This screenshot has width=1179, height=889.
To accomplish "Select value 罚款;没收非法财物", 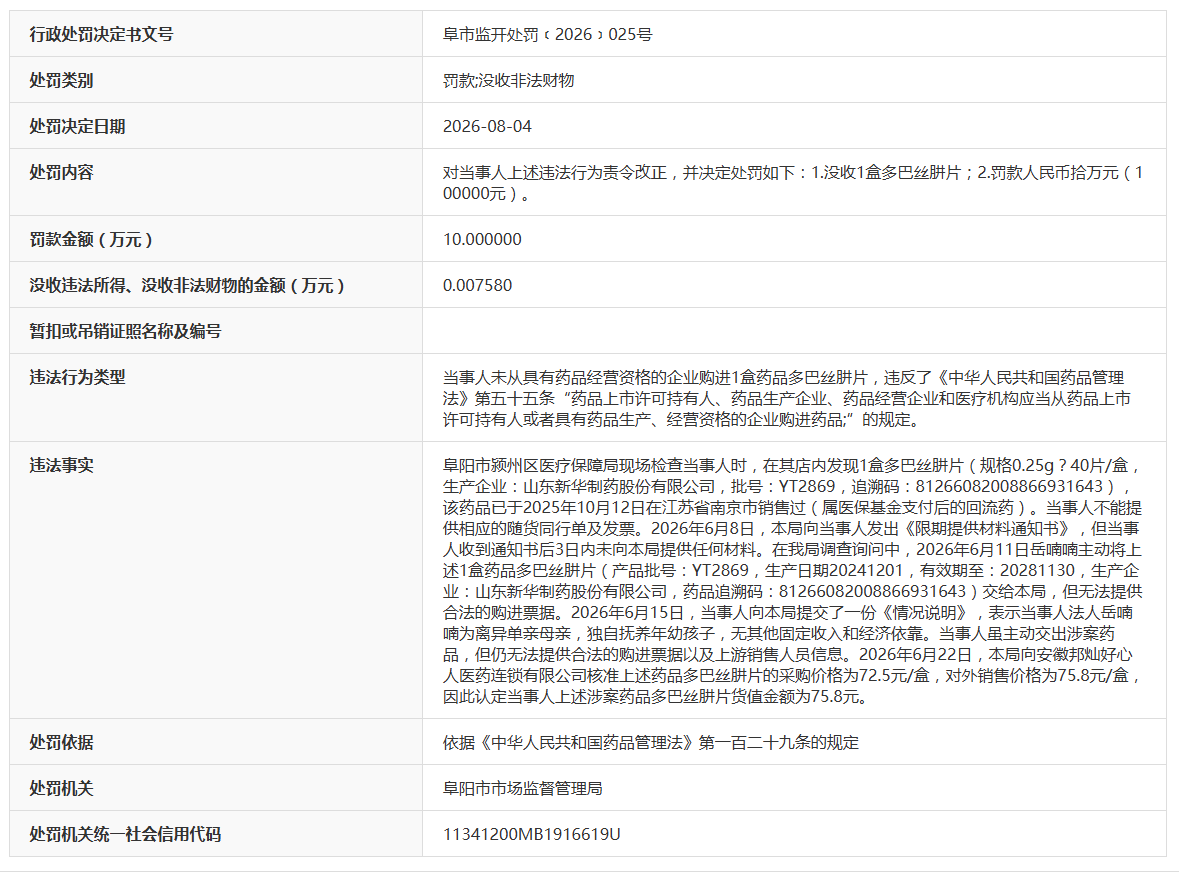I will click(x=508, y=80).
